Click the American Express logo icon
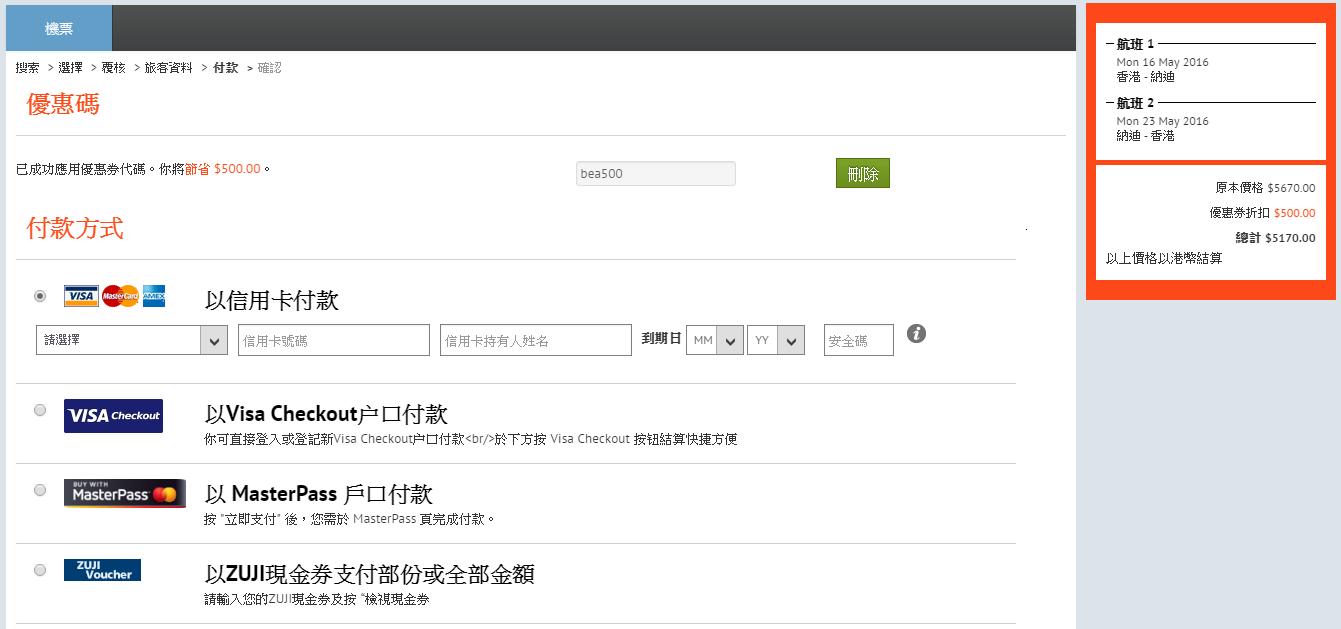 [154, 296]
